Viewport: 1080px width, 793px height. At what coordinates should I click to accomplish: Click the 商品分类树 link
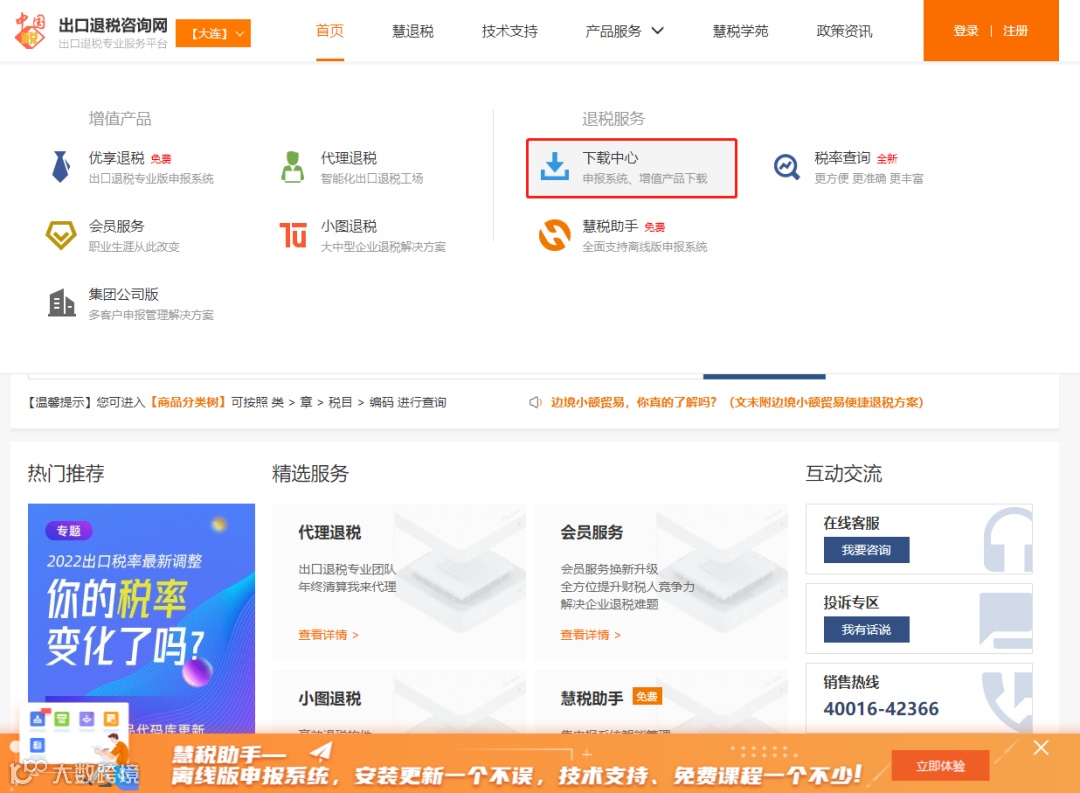(188, 402)
